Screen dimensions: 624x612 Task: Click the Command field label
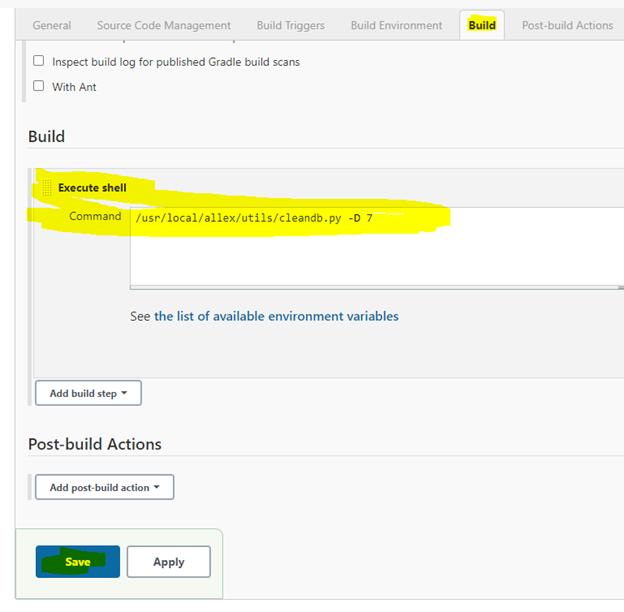coord(95,217)
